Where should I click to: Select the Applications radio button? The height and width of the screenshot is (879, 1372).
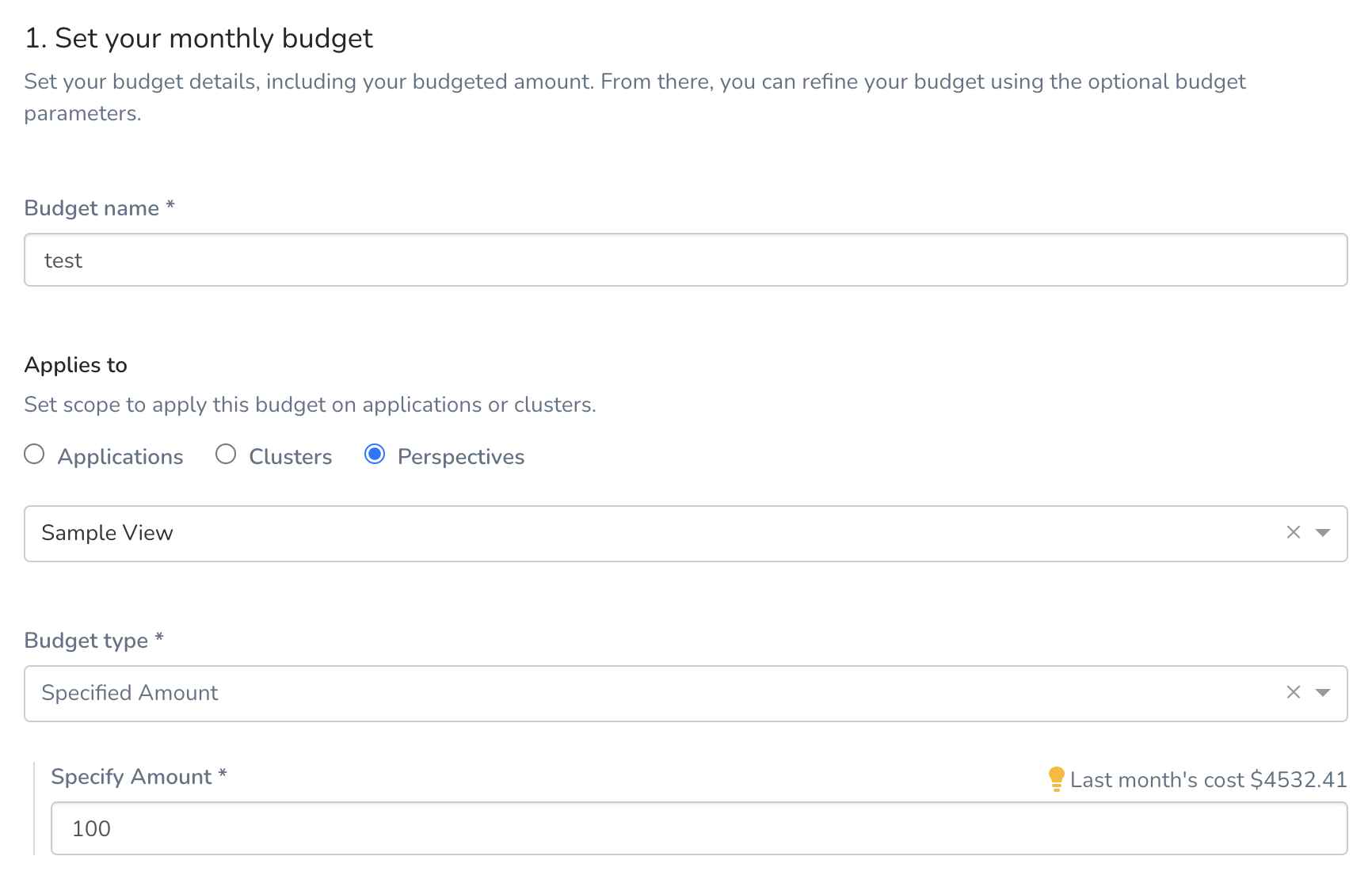[34, 455]
